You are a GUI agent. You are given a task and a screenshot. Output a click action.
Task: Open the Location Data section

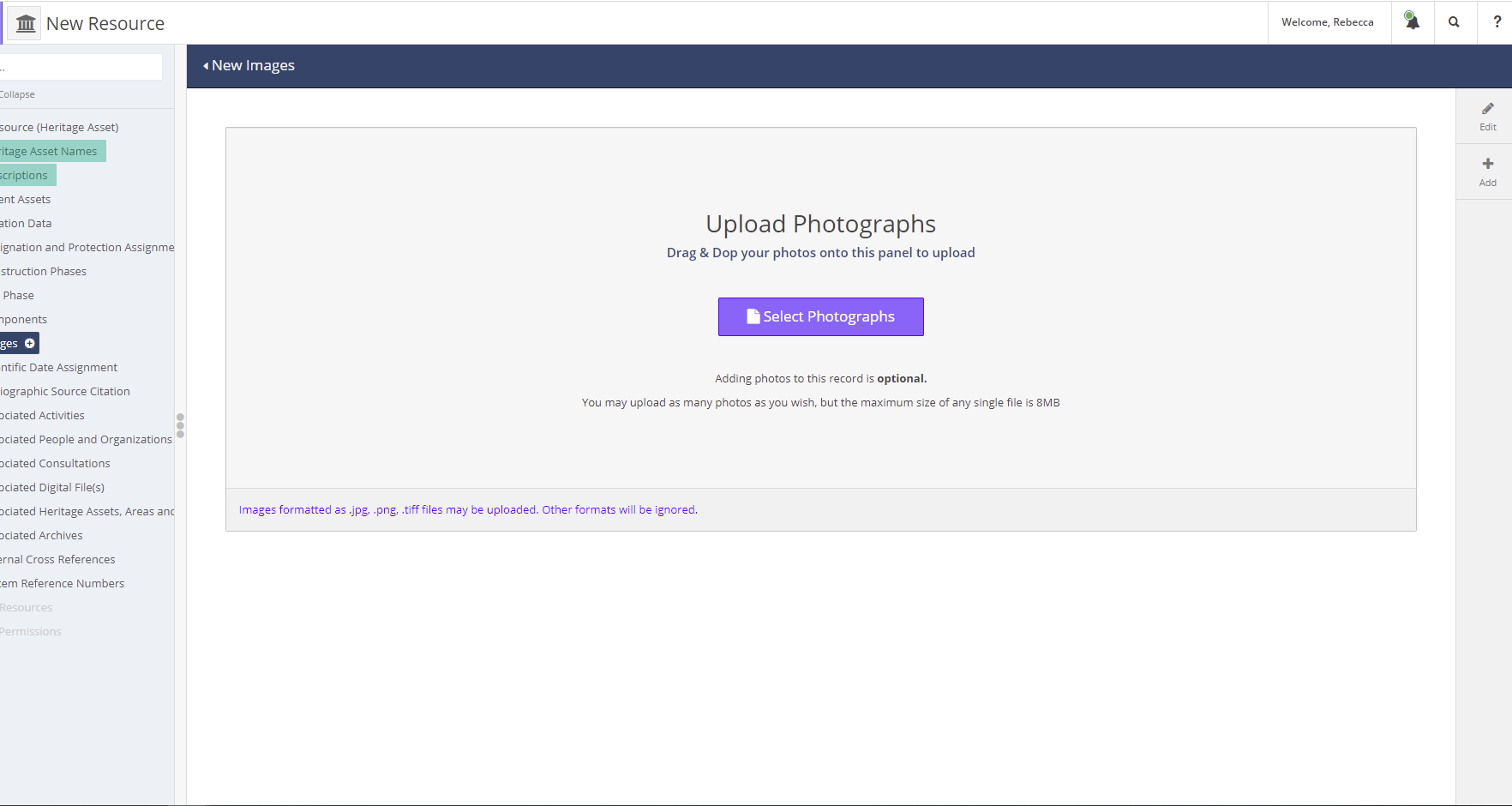(x=27, y=223)
